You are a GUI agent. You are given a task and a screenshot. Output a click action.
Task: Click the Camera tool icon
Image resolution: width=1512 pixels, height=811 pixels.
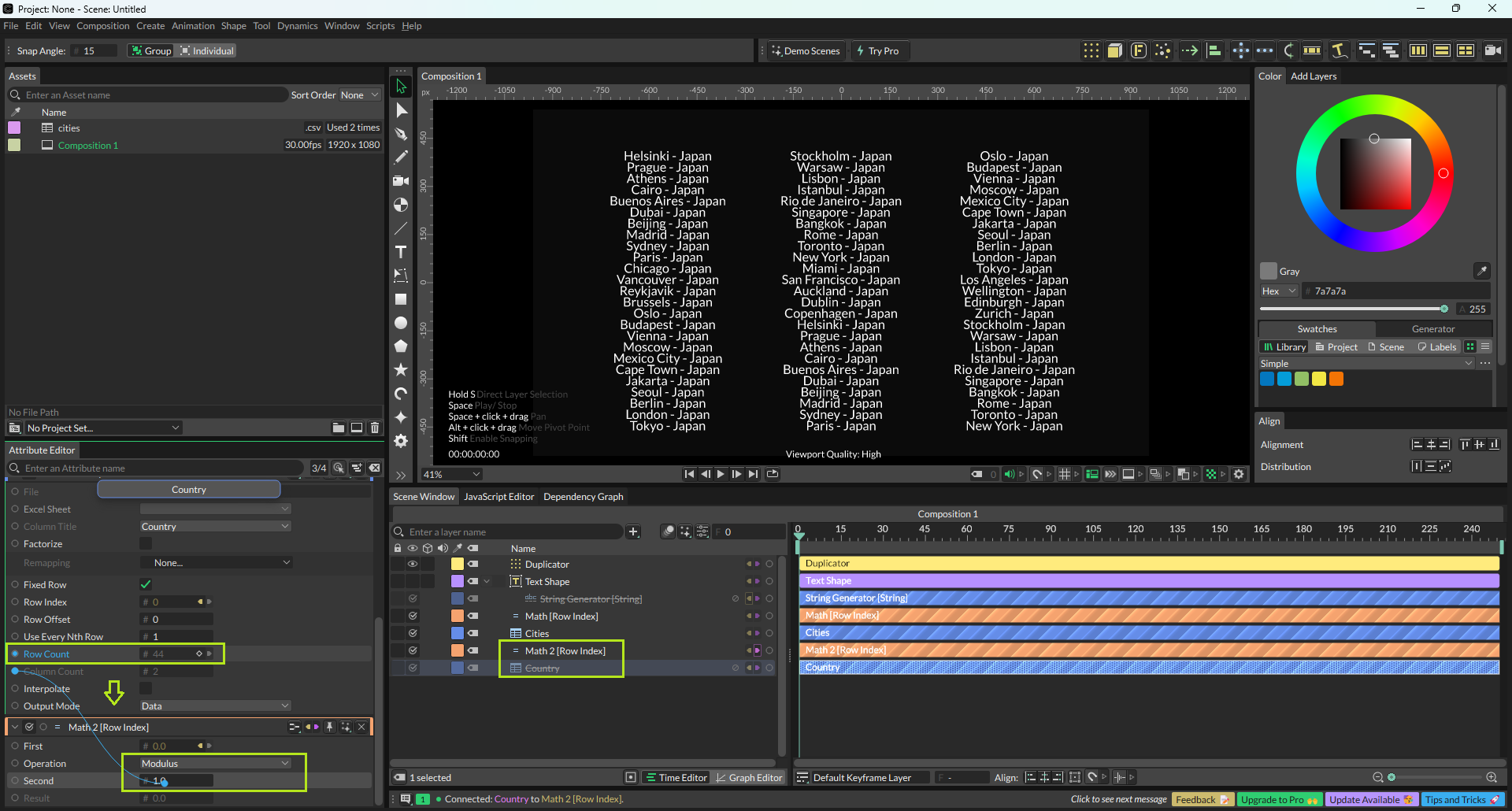(401, 181)
